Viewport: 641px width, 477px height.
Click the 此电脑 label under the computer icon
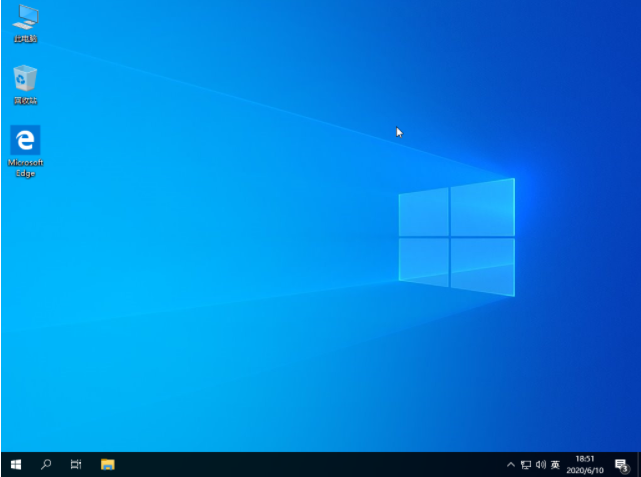coord(25,39)
